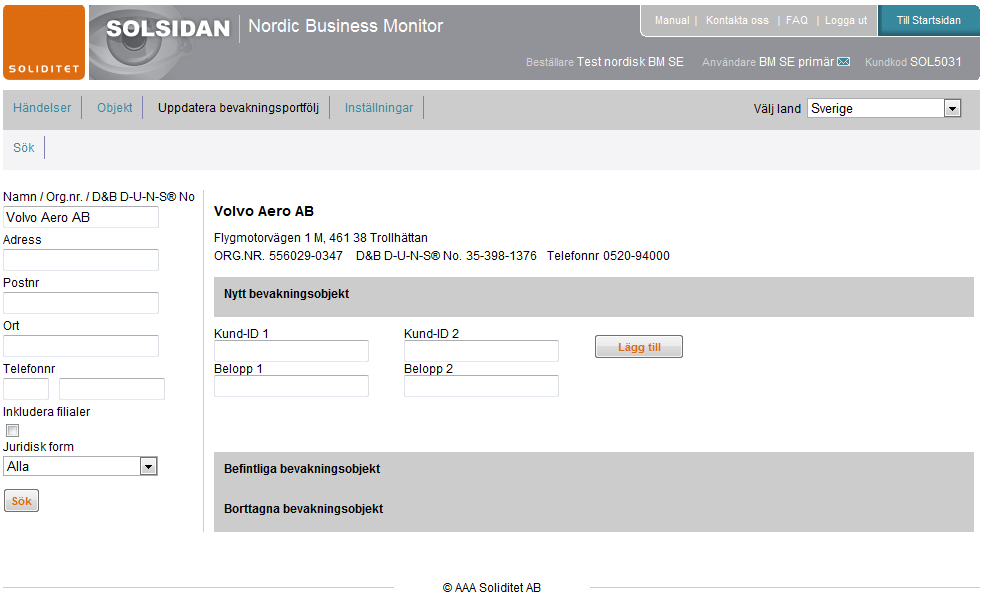The width and height of the screenshot is (985, 603).
Task: Click the Namn / Org.nr. field containing Volvo Aero AB
Action: (81, 217)
